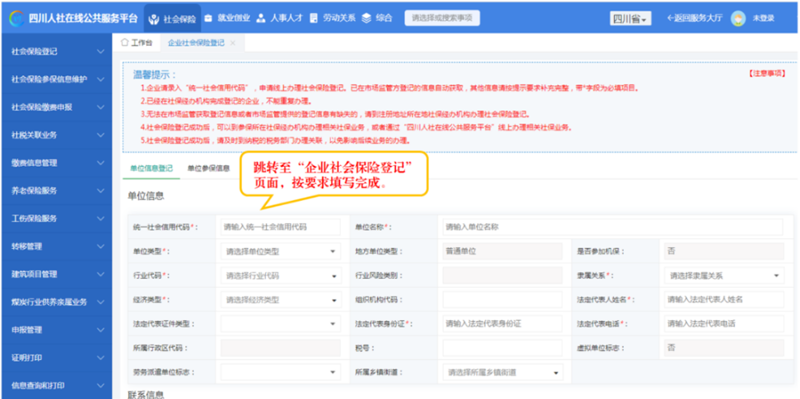
Task: Open the 综合 top menu
Action: click(377, 18)
